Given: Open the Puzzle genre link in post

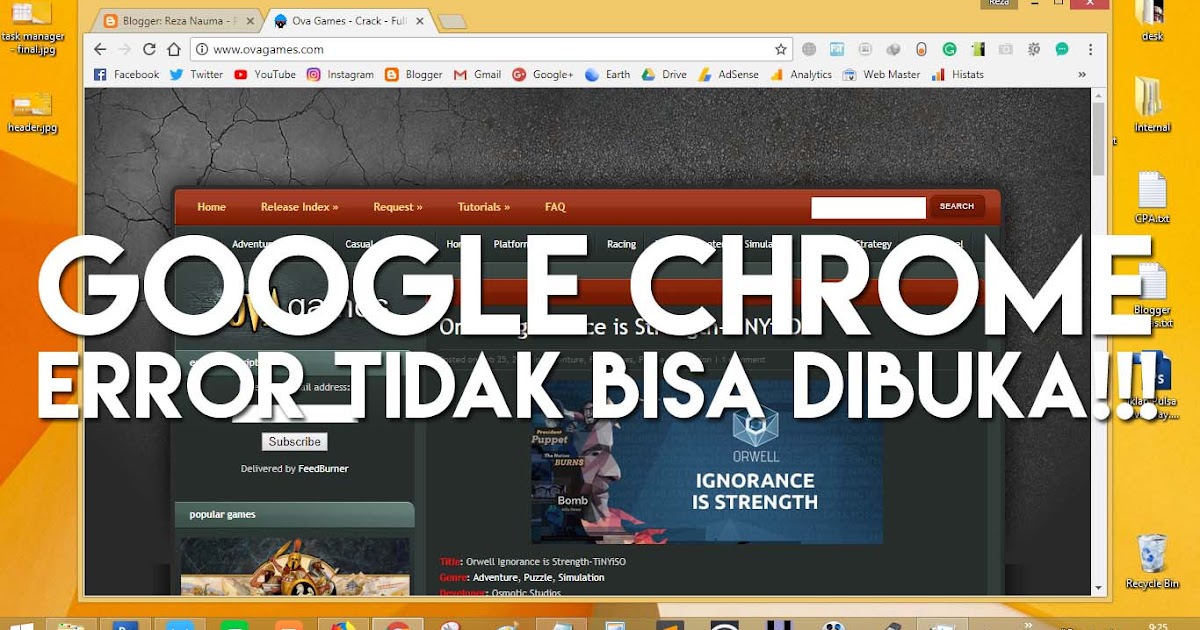Looking at the screenshot, I should coord(539,577).
